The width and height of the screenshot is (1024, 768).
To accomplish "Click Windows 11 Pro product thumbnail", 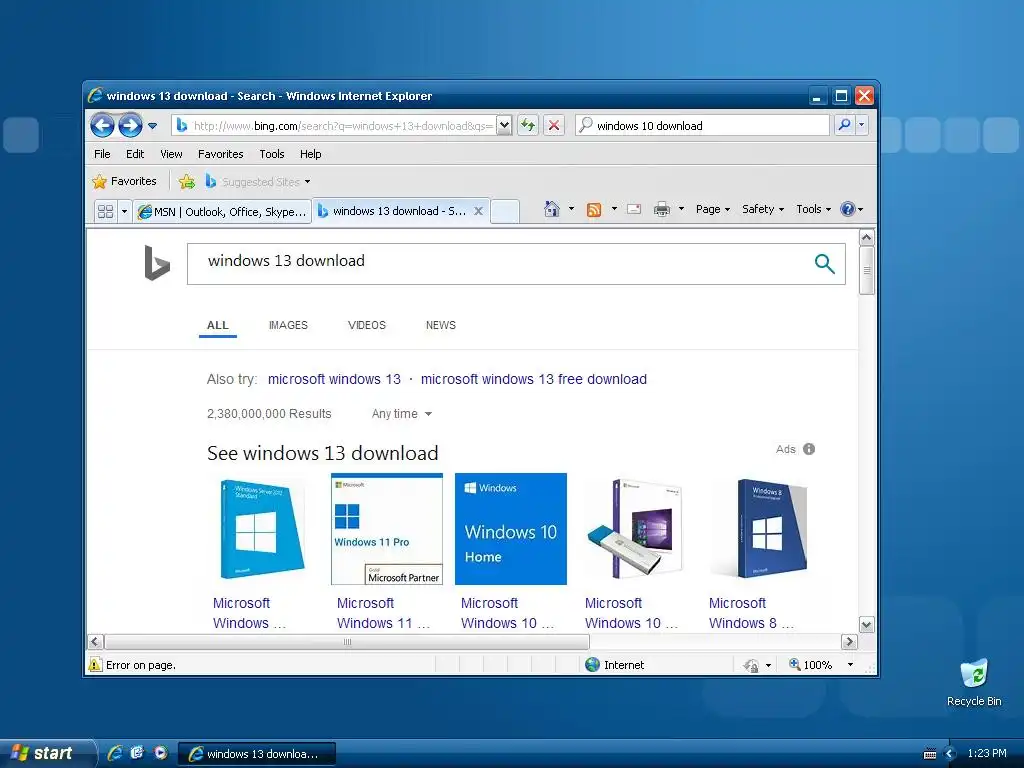I will tap(387, 529).
